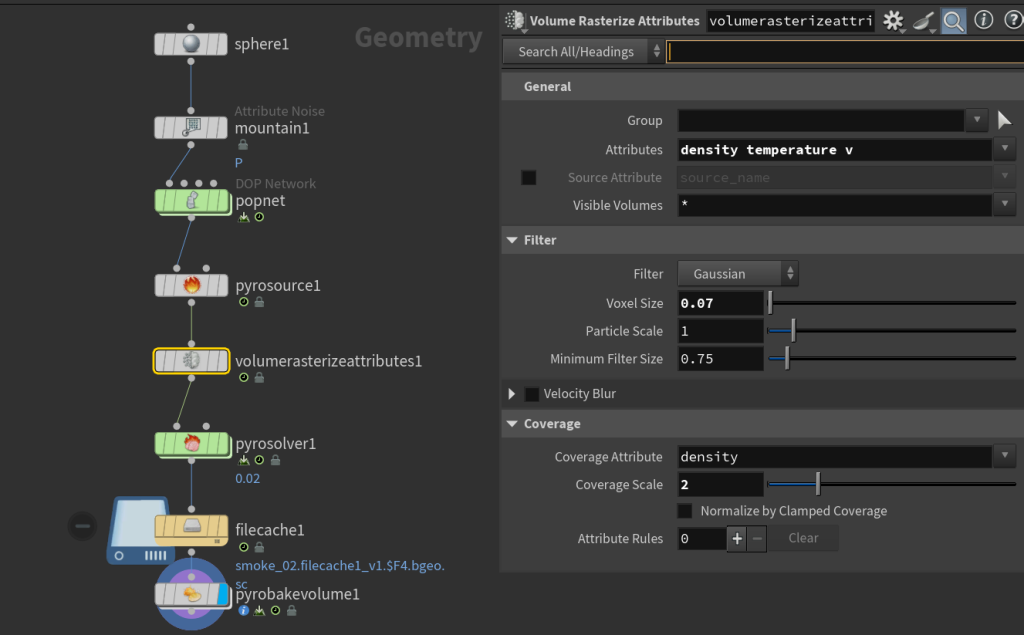
Task: Click the Particle Scale slider handle
Action: coord(793,331)
